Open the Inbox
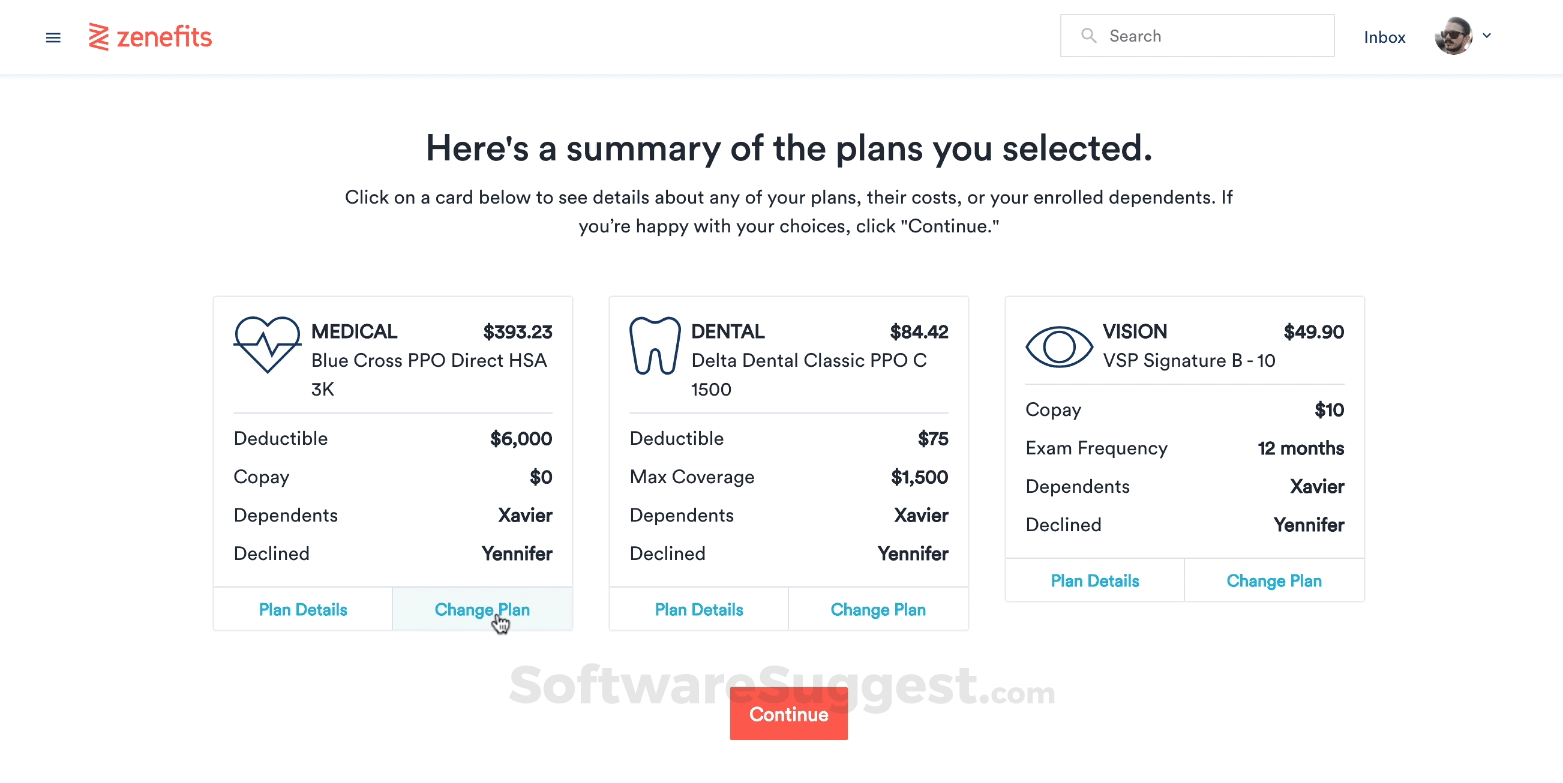This screenshot has width=1563, height=783. click(x=1384, y=37)
